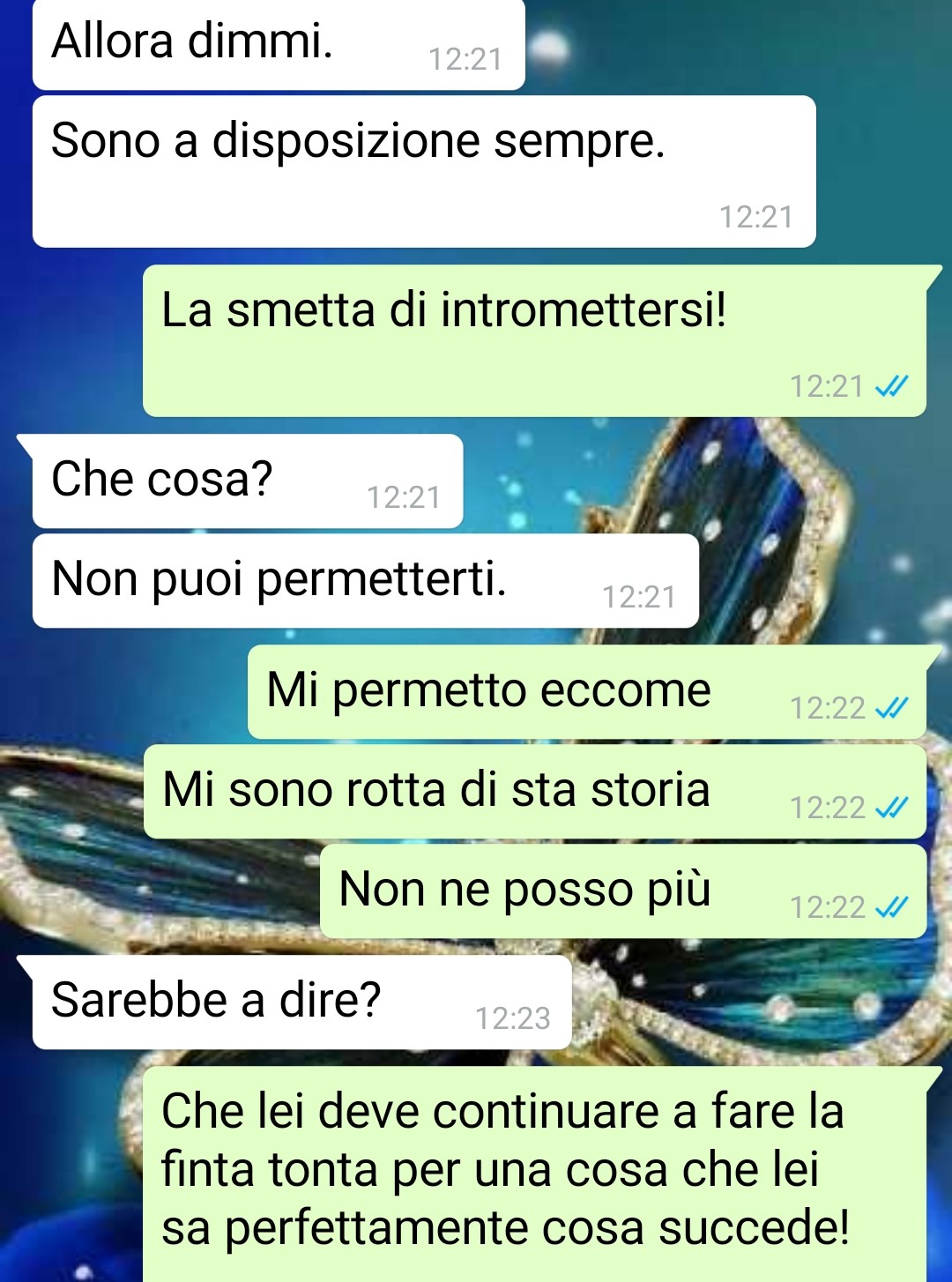Click the 12:21 timestamp beside 'Allora dimmi.'
This screenshot has width=952, height=1282.
coord(465,59)
